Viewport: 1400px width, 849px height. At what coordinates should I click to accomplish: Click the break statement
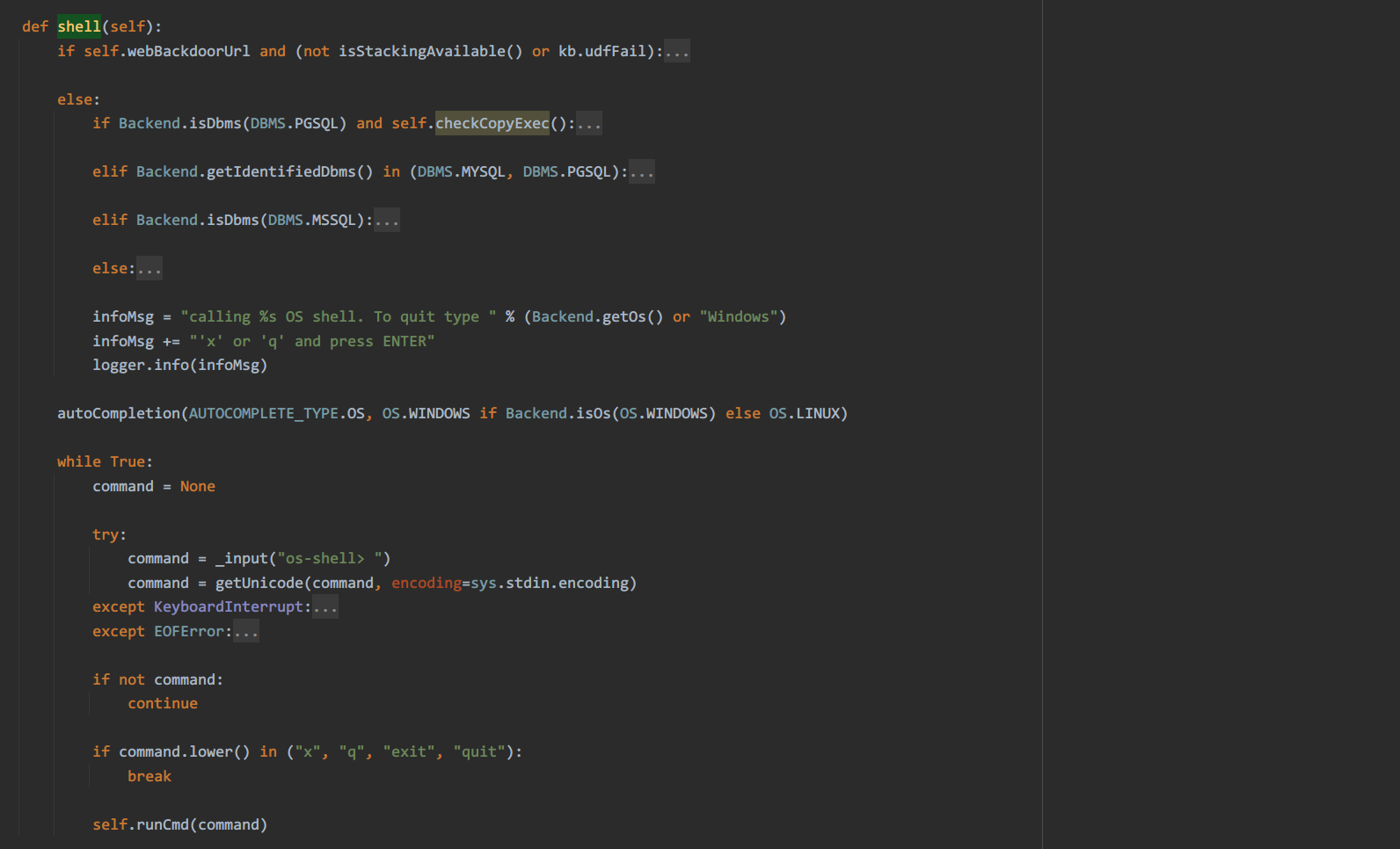149,776
